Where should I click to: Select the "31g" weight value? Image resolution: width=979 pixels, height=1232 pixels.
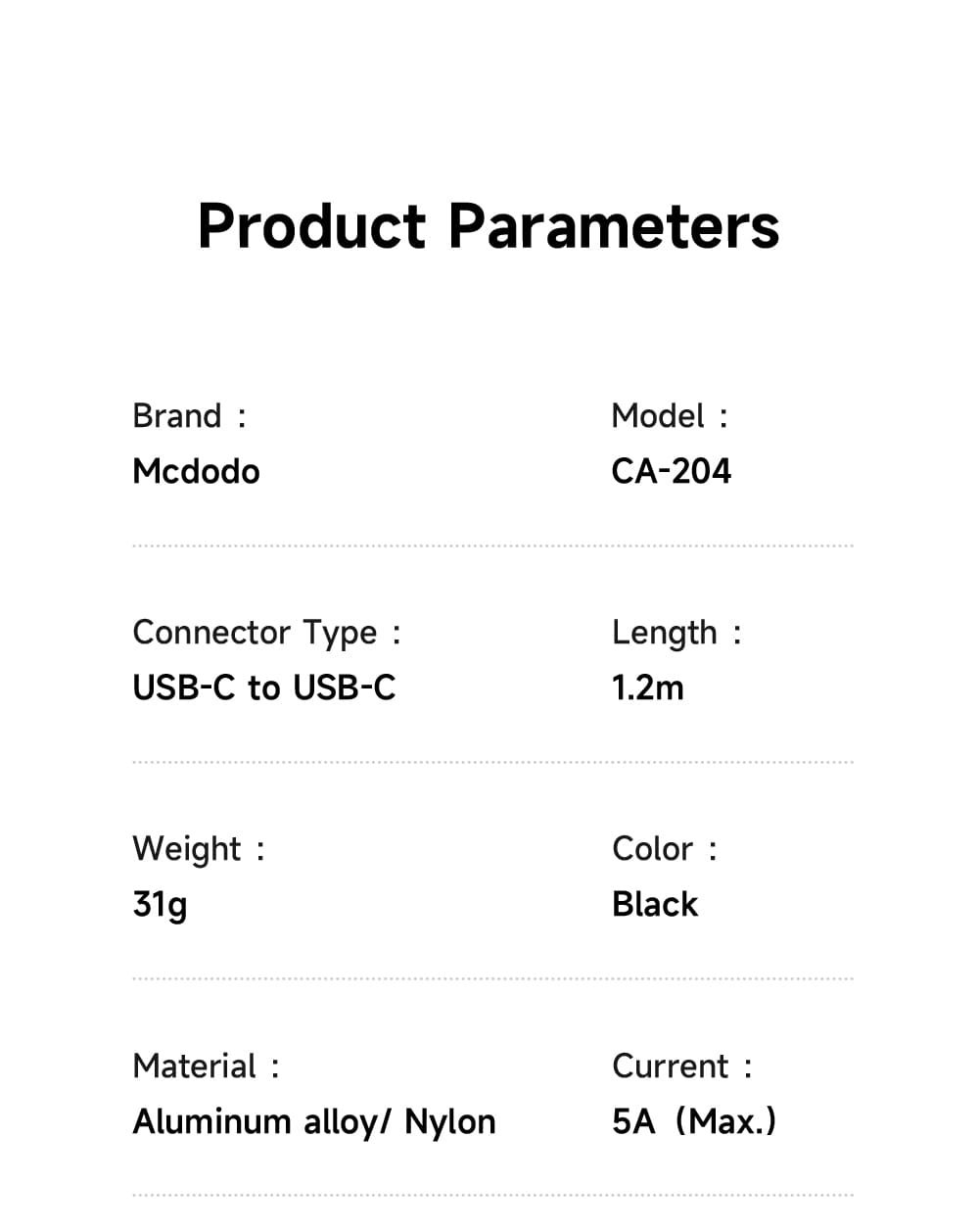click(x=160, y=904)
